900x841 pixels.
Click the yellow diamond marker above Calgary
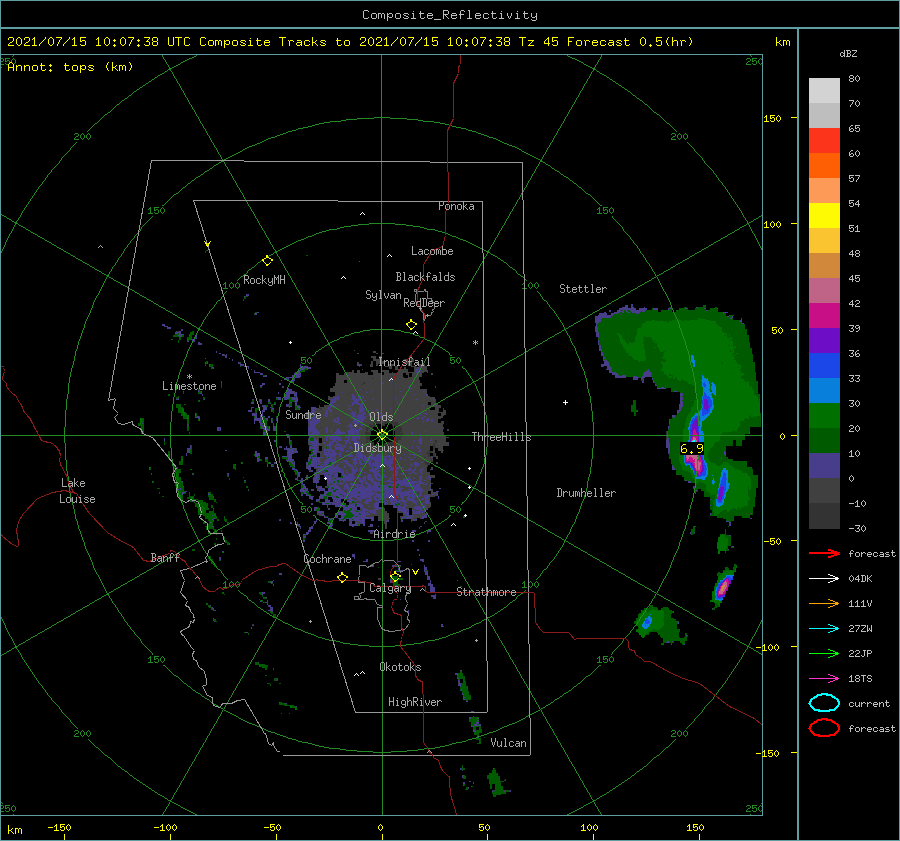pos(395,576)
